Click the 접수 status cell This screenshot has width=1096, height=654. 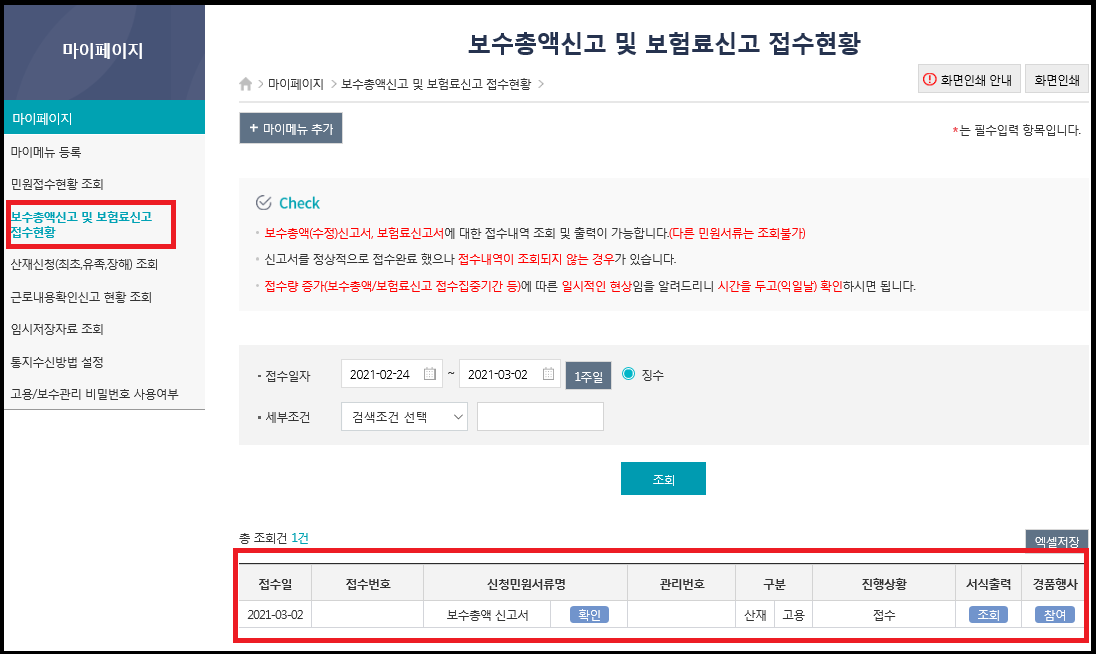(x=884, y=615)
